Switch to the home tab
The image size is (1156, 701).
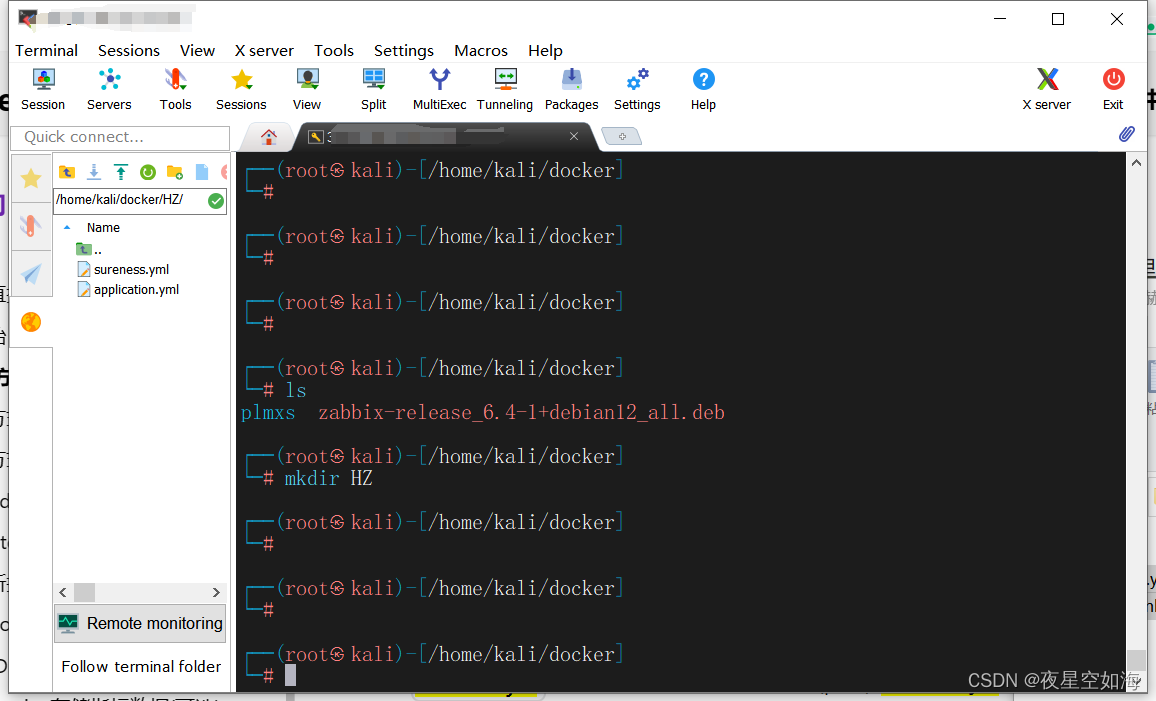tap(267, 135)
